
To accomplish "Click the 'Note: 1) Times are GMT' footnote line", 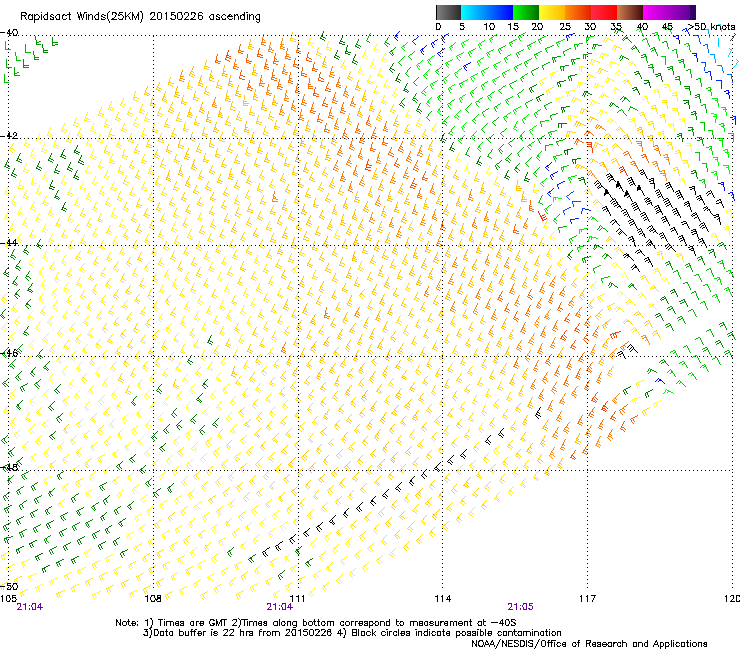I will (x=316, y=623).
